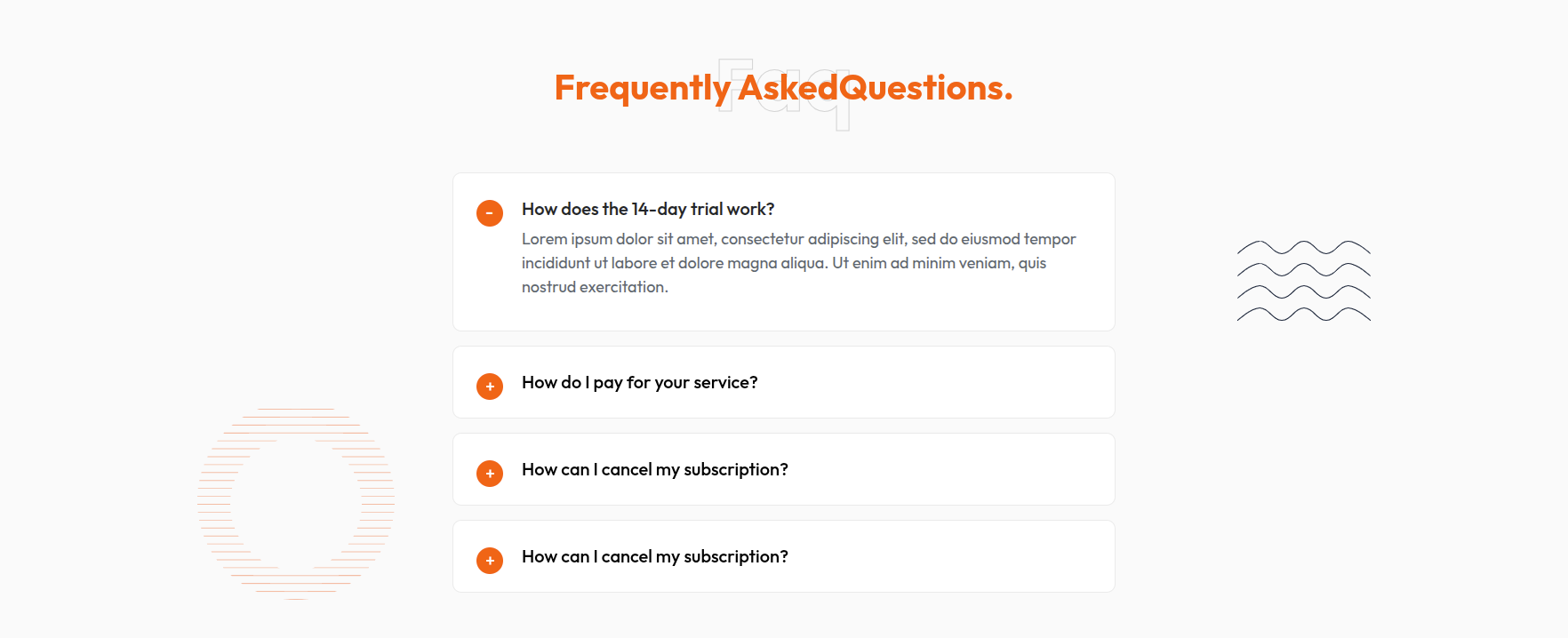
Task: Click the word 'Asked' in the heading
Action: (788, 88)
